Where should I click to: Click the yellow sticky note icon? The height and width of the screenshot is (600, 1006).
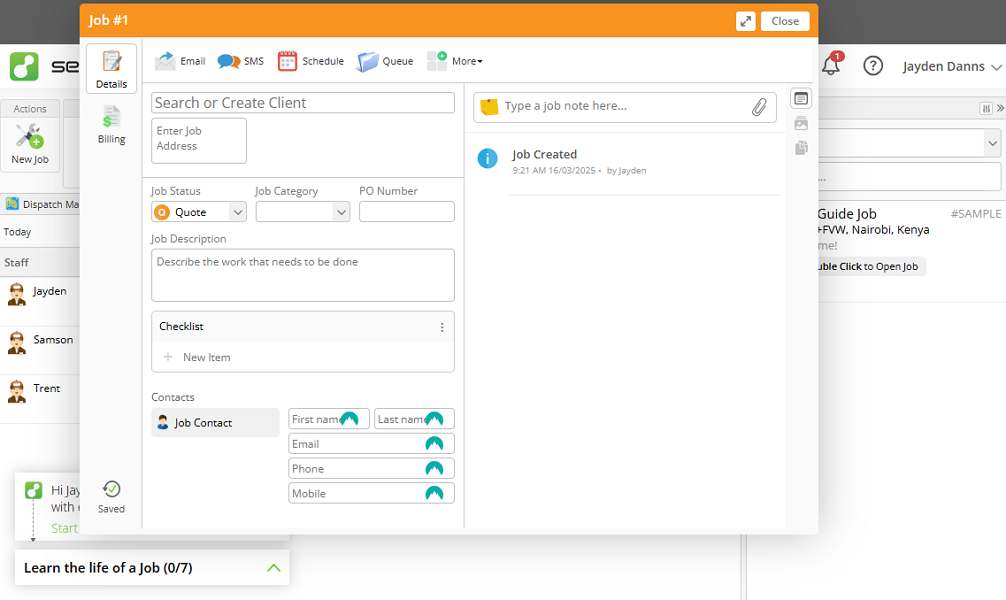pos(490,107)
